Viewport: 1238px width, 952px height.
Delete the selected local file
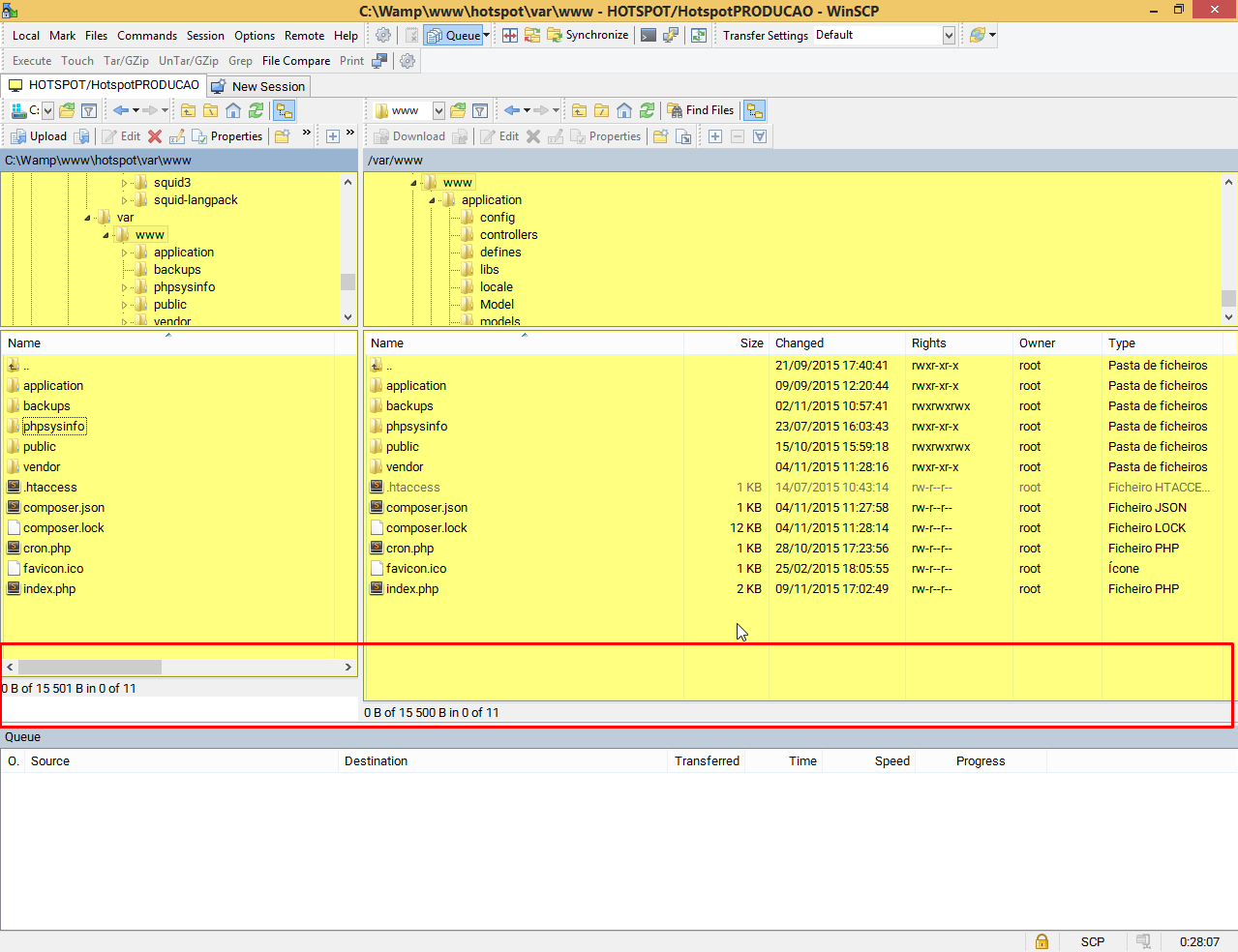point(155,136)
